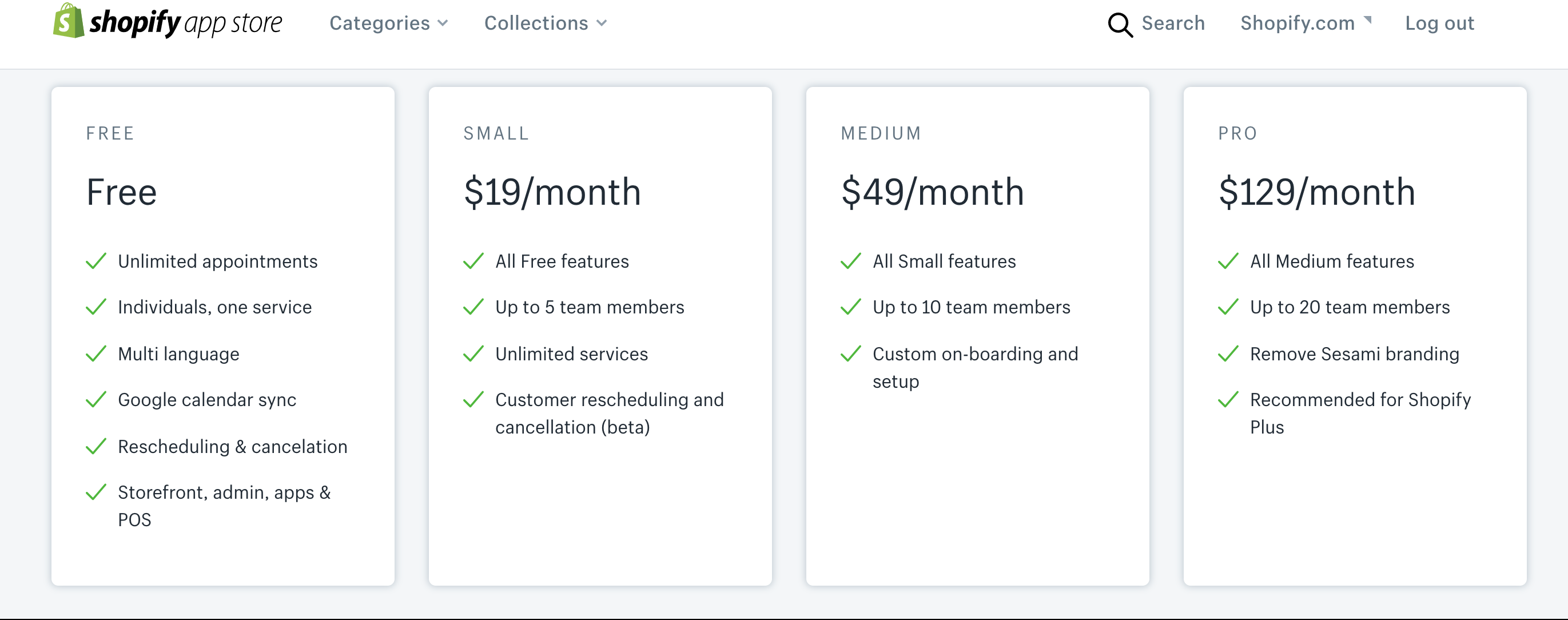Click the checkmark beside Unlimited services

(x=473, y=354)
